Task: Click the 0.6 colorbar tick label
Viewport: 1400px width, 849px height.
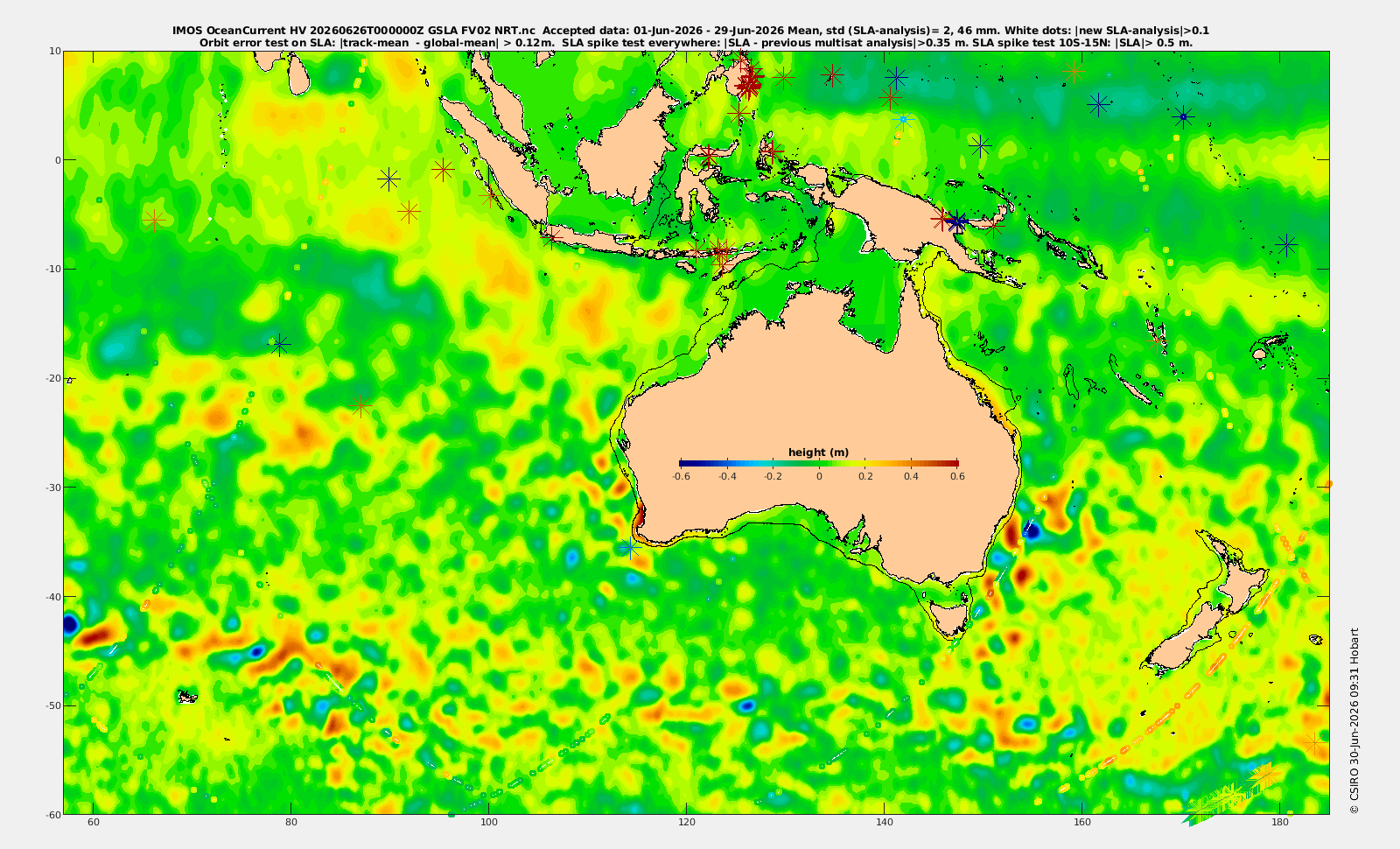Action: tap(957, 476)
